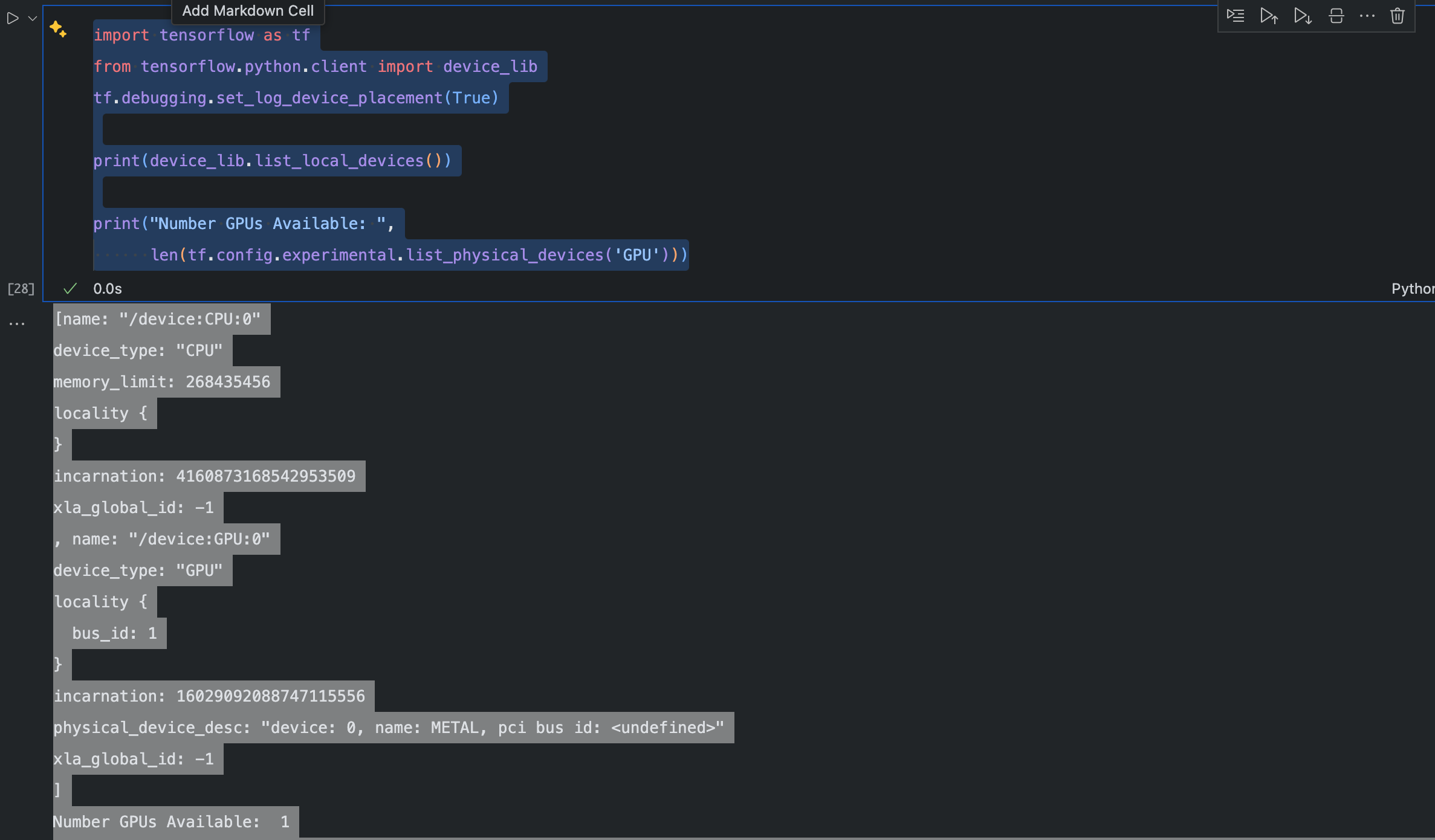This screenshot has width=1435, height=840.
Task: Open run cell options dropdown arrow
Action: 33,19
